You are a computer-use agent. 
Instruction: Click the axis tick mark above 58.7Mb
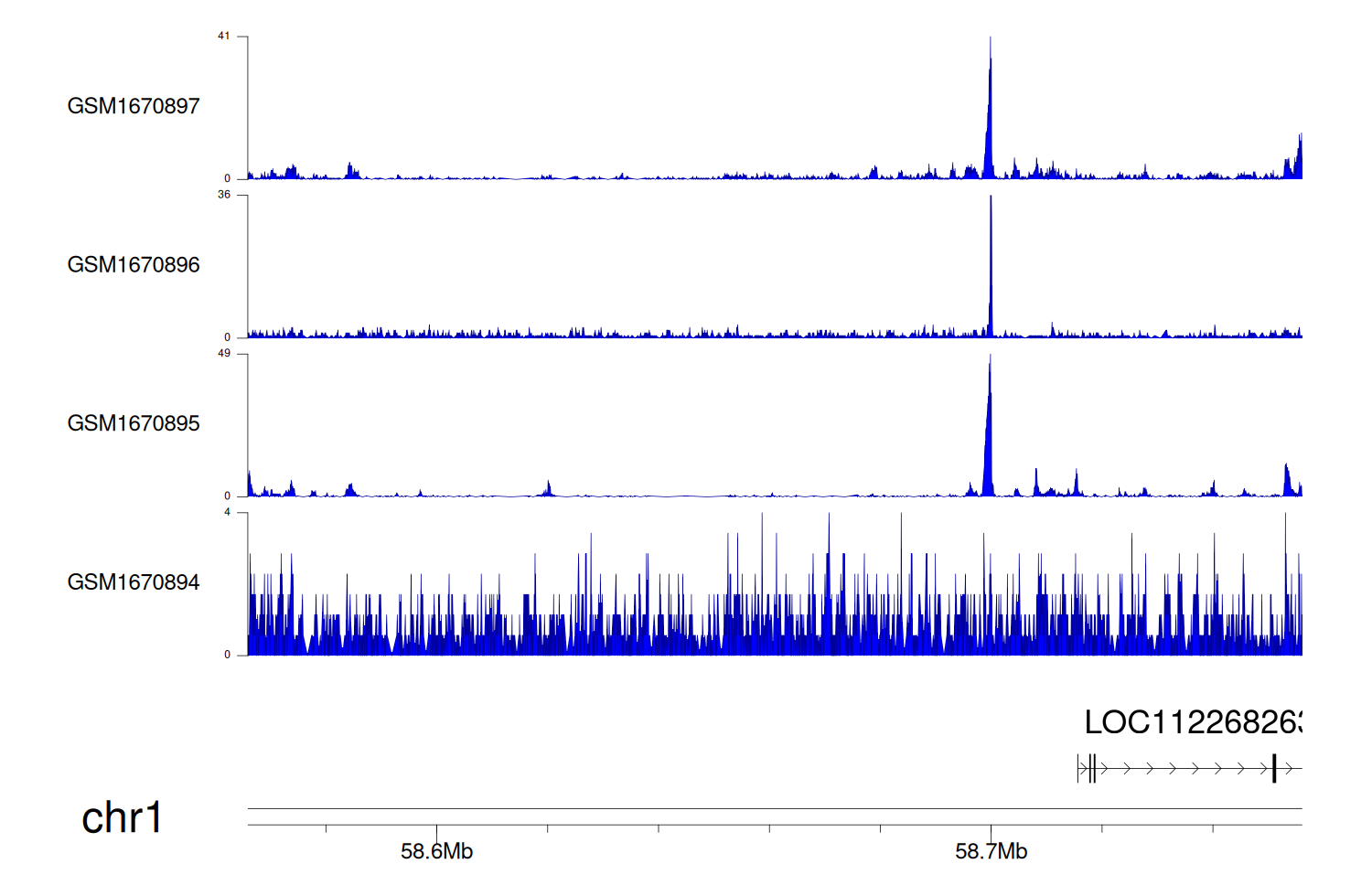[991, 829]
